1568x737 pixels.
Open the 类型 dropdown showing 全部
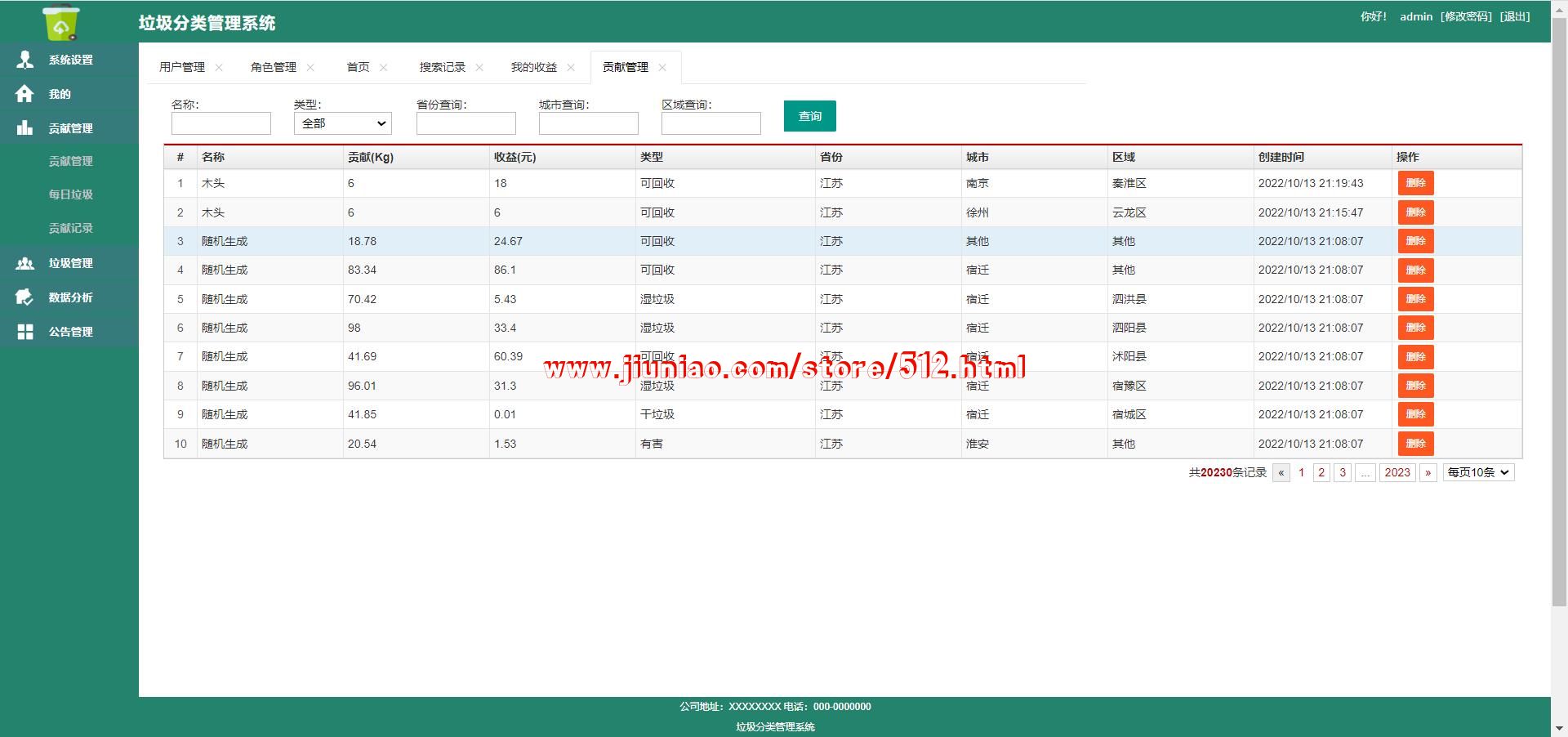pyautogui.click(x=342, y=123)
